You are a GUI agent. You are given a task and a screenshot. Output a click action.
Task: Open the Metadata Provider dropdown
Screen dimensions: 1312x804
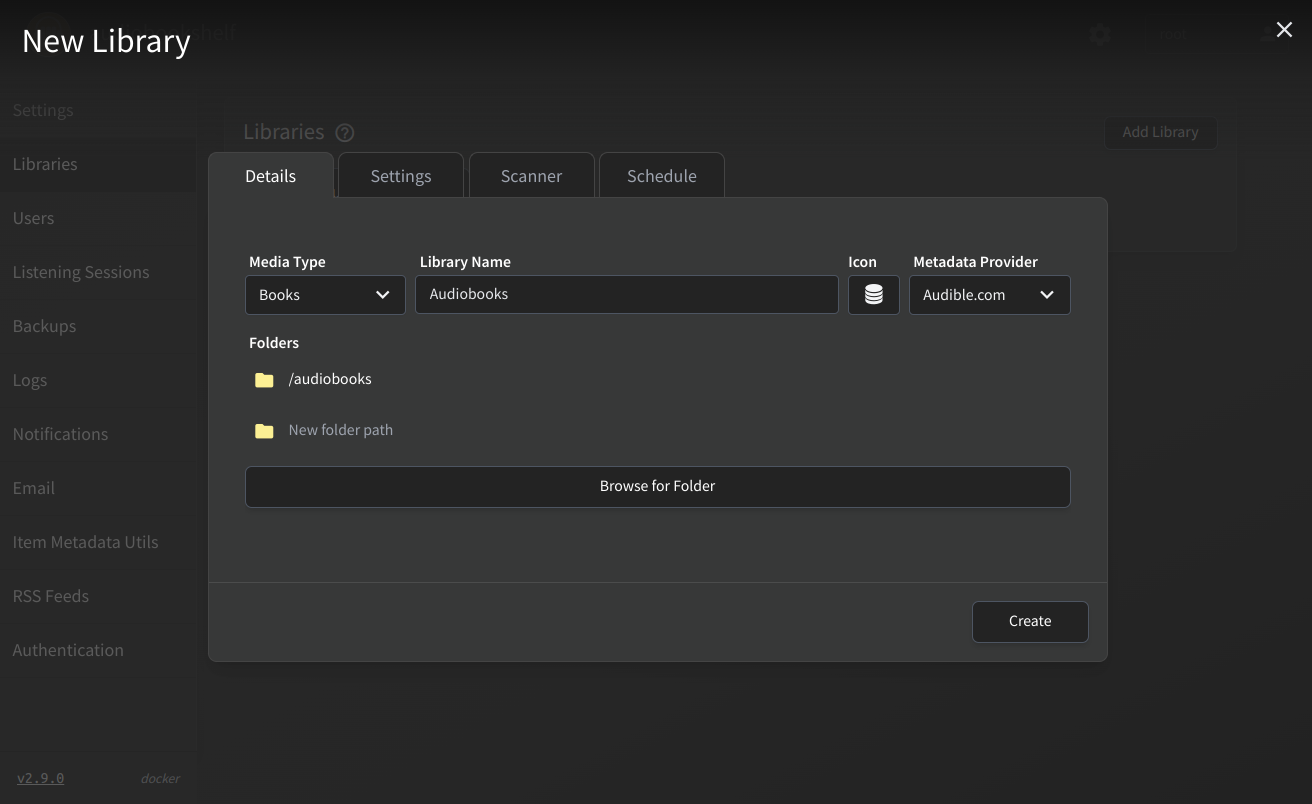click(x=989, y=295)
